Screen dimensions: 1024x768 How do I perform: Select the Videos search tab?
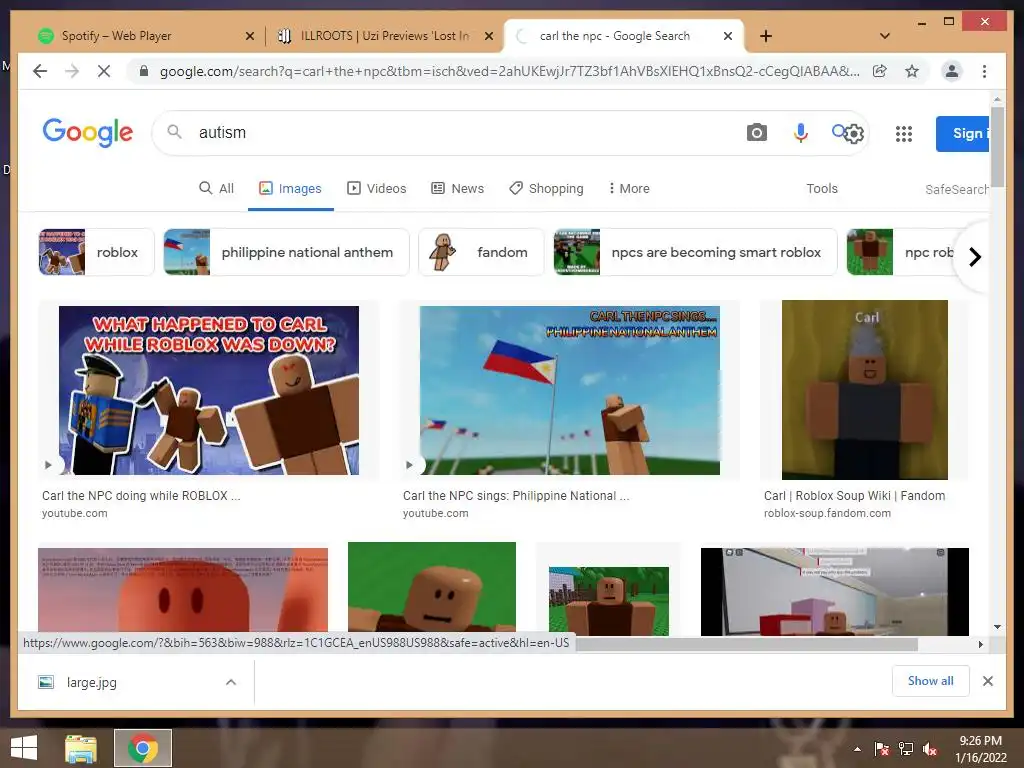pyautogui.click(x=377, y=189)
